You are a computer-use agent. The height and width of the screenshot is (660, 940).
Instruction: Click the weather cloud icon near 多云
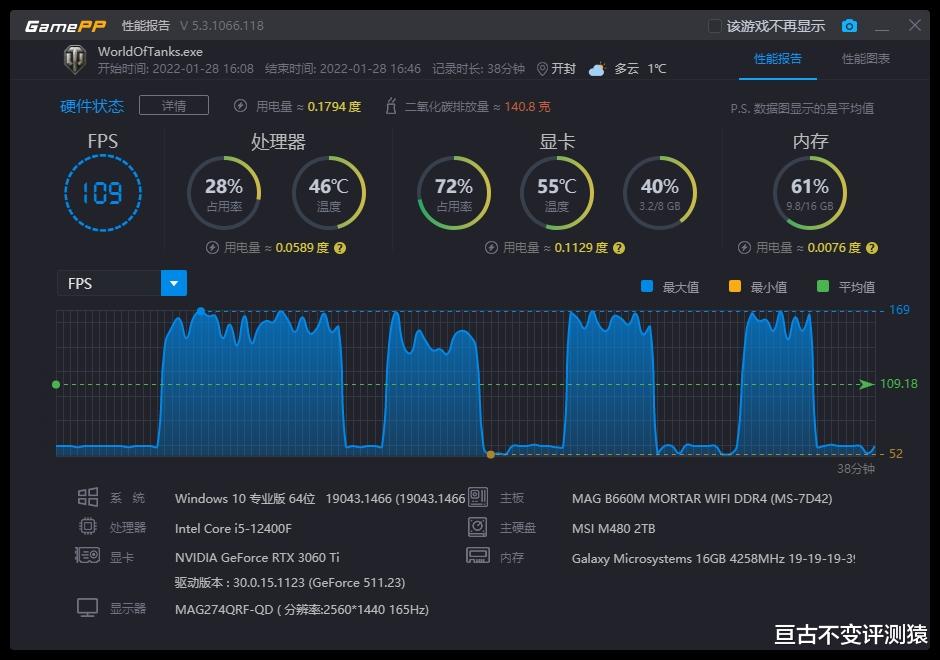(x=597, y=68)
